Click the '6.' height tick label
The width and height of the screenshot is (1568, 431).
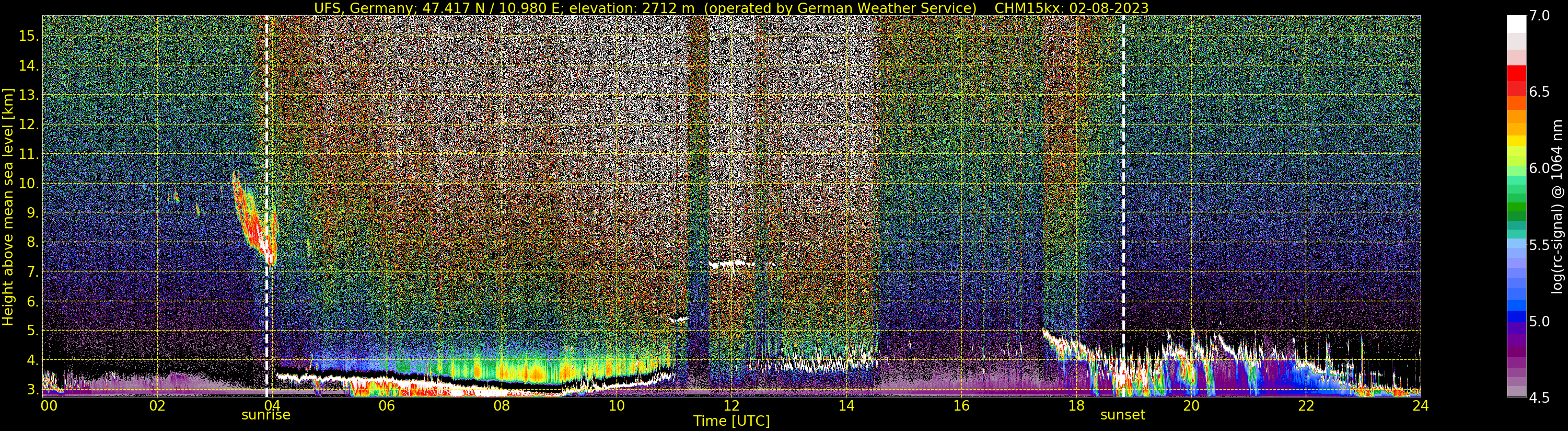click(33, 301)
